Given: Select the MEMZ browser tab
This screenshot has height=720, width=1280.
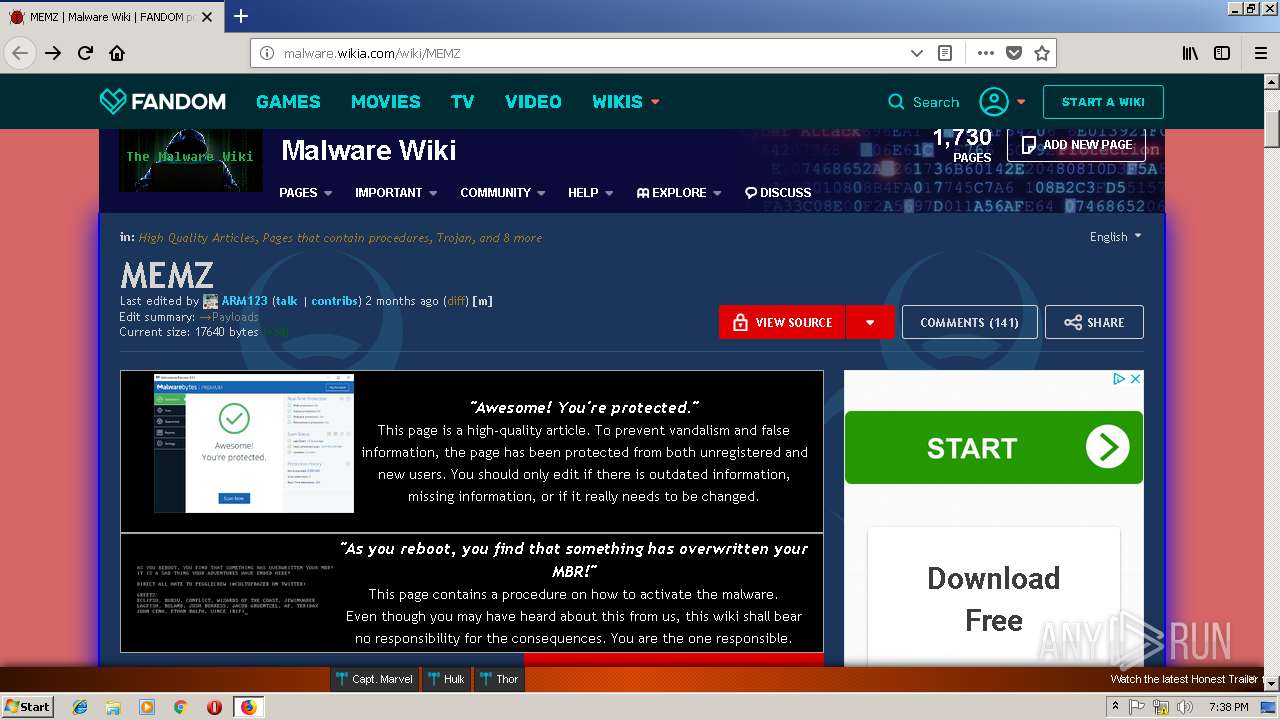Looking at the screenshot, I should (x=112, y=16).
